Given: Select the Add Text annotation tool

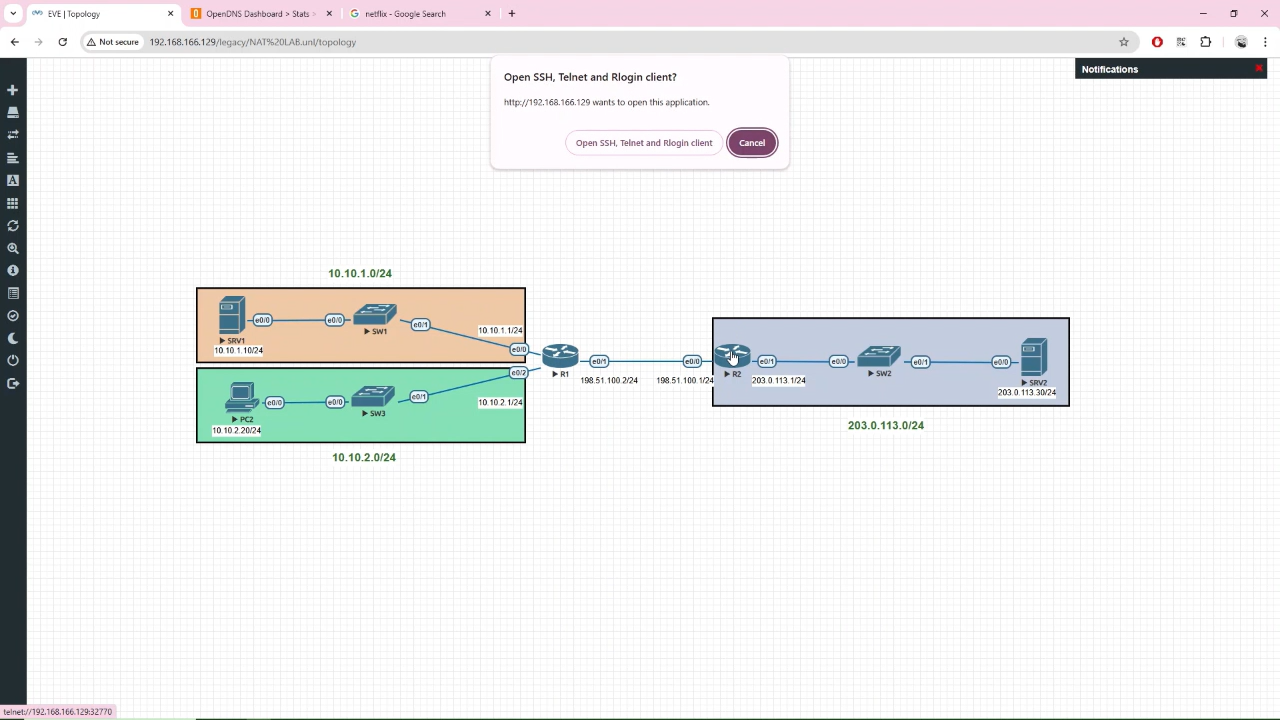Looking at the screenshot, I should pos(13,180).
